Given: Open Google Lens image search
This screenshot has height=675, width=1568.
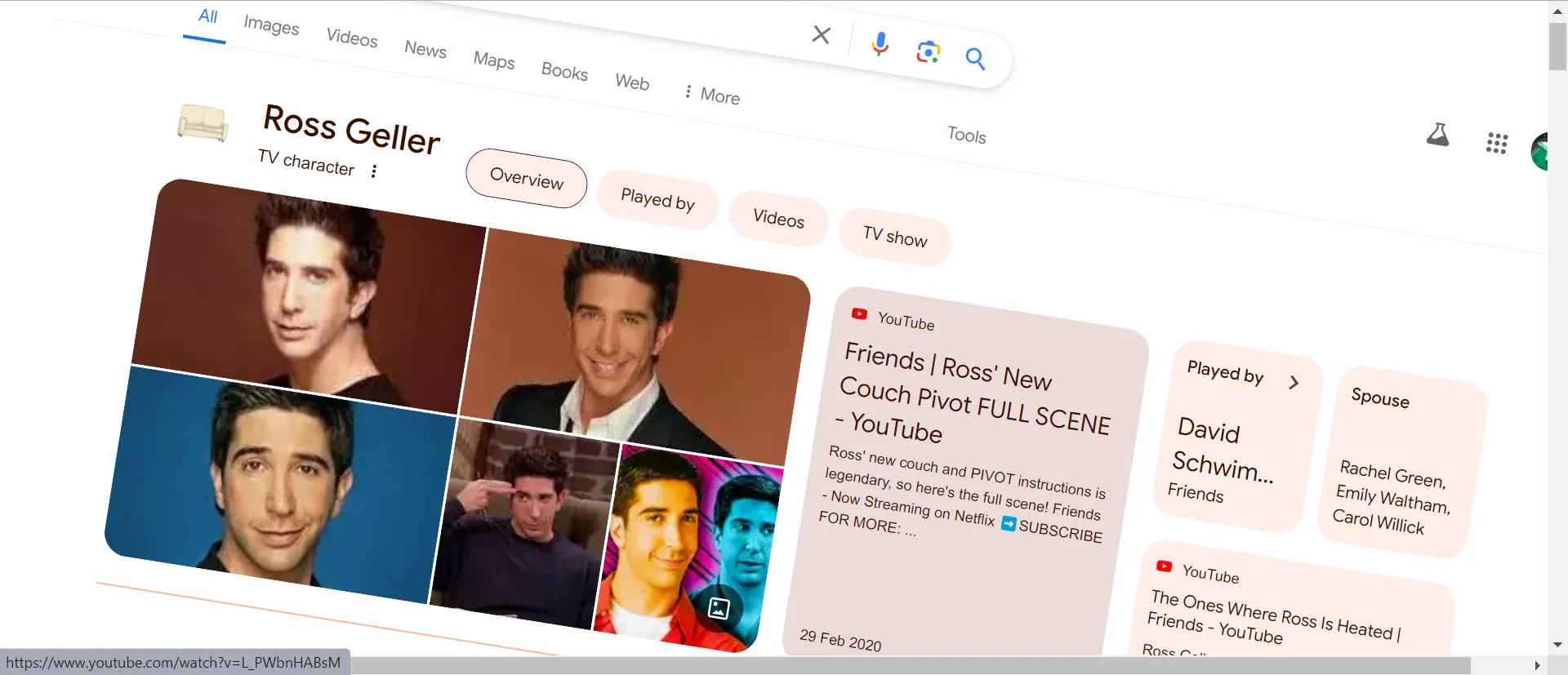Looking at the screenshot, I should click(929, 52).
